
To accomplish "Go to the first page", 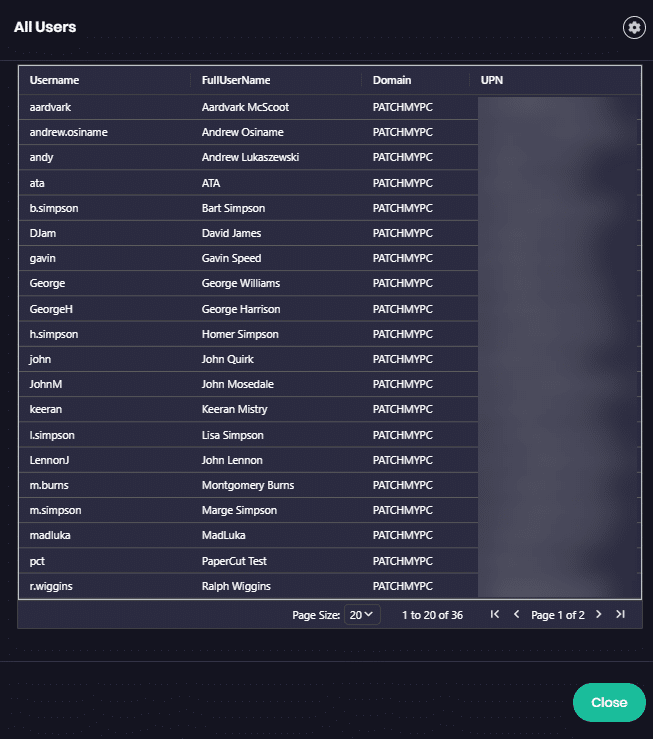I will 494,615.
